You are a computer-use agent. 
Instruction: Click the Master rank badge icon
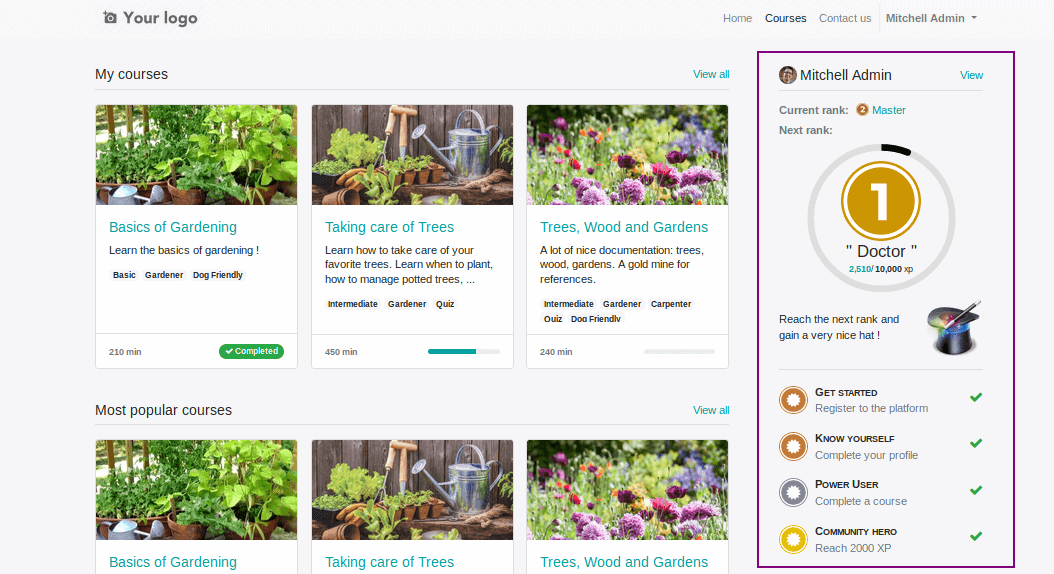coord(862,110)
